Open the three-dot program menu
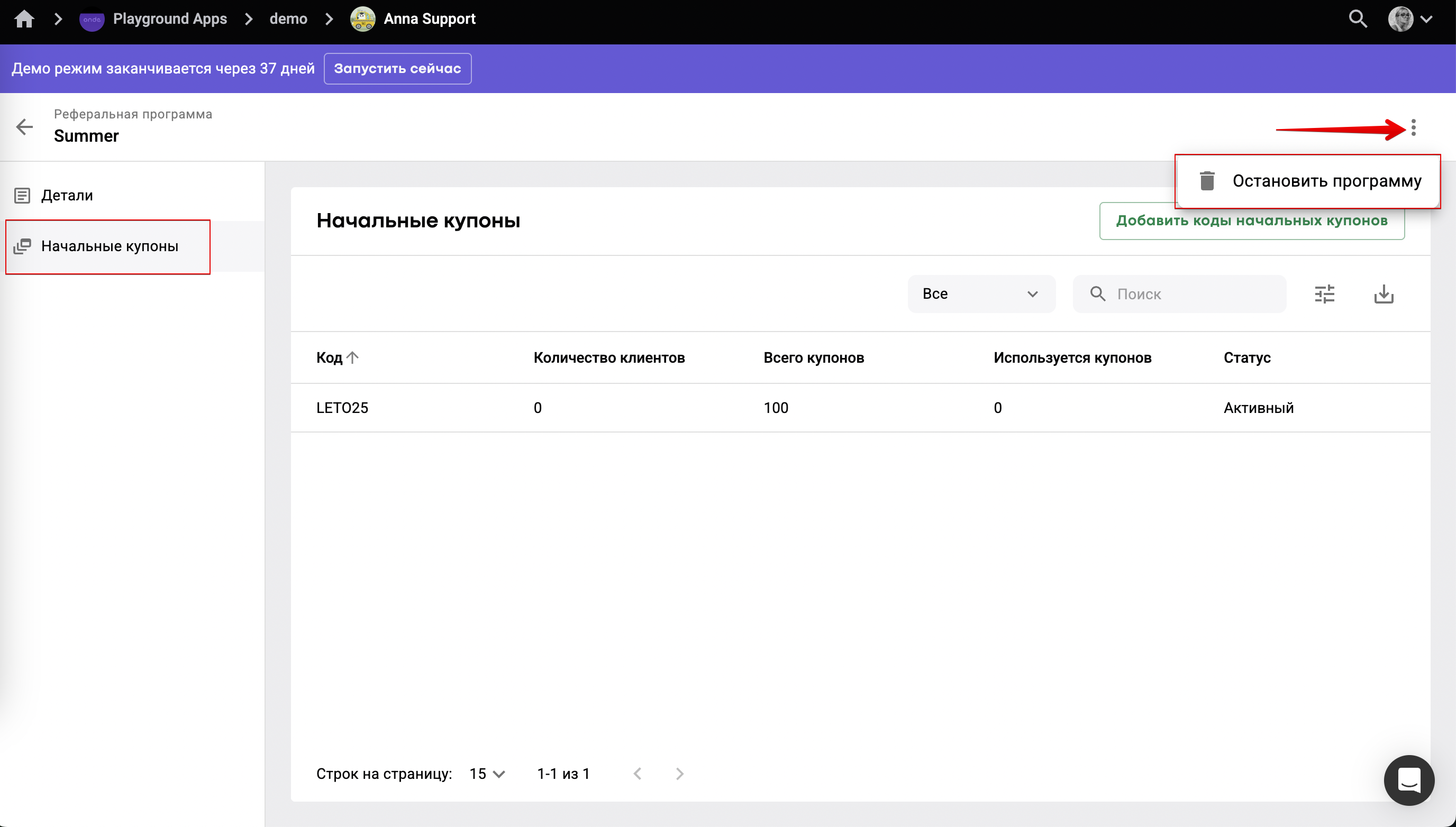 click(x=1413, y=127)
